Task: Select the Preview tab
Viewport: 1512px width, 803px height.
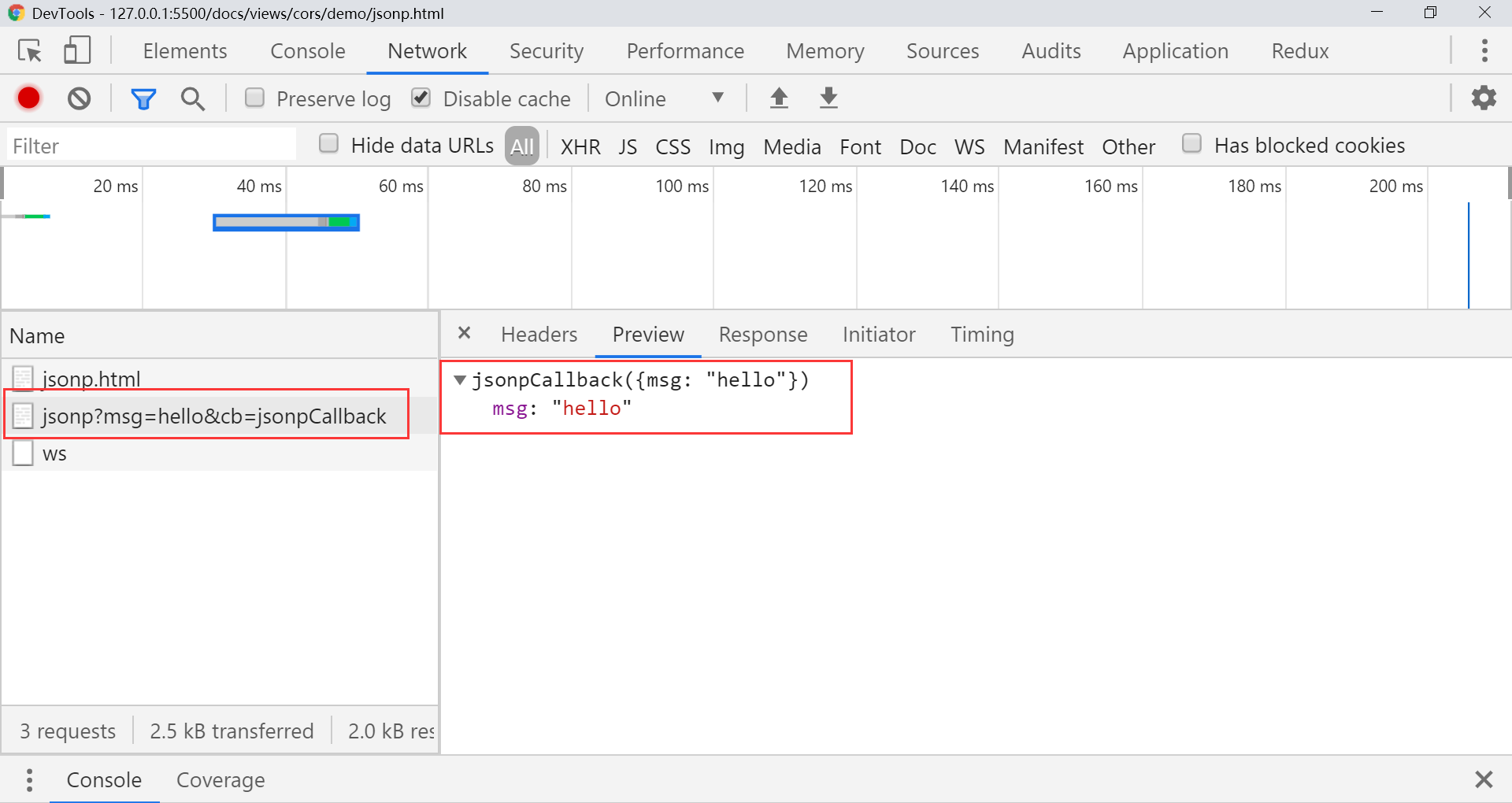Action: click(x=648, y=335)
